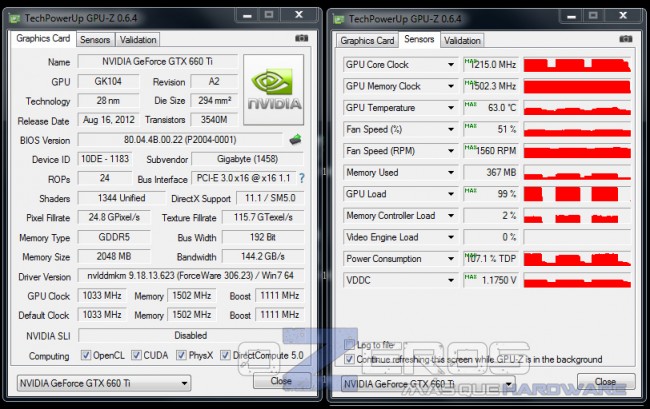This screenshot has height=409, width=650.
Task: Open GPU selector dropdown in Sensors window
Action: 428,384
